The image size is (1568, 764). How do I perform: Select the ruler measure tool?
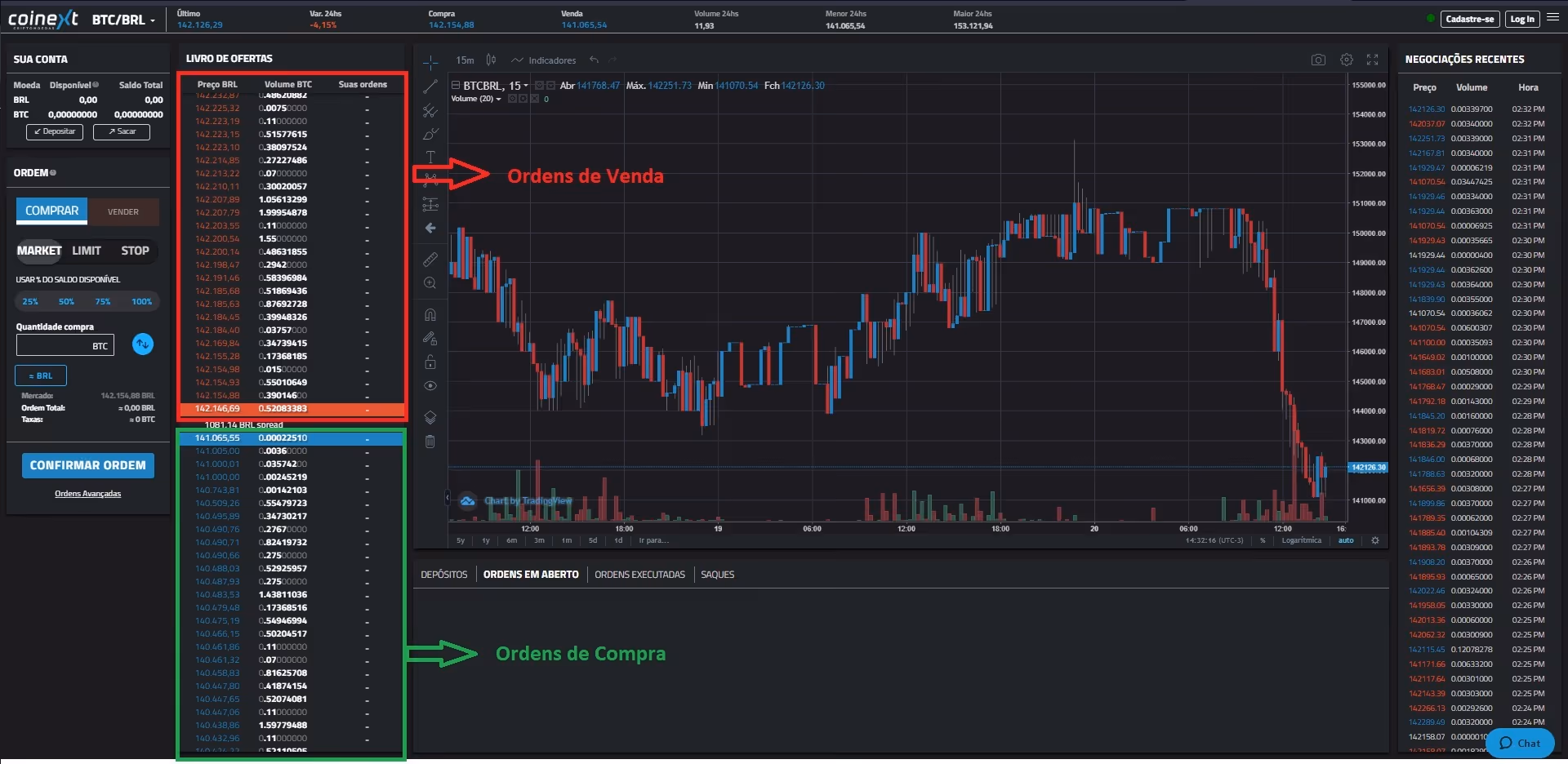pos(430,260)
